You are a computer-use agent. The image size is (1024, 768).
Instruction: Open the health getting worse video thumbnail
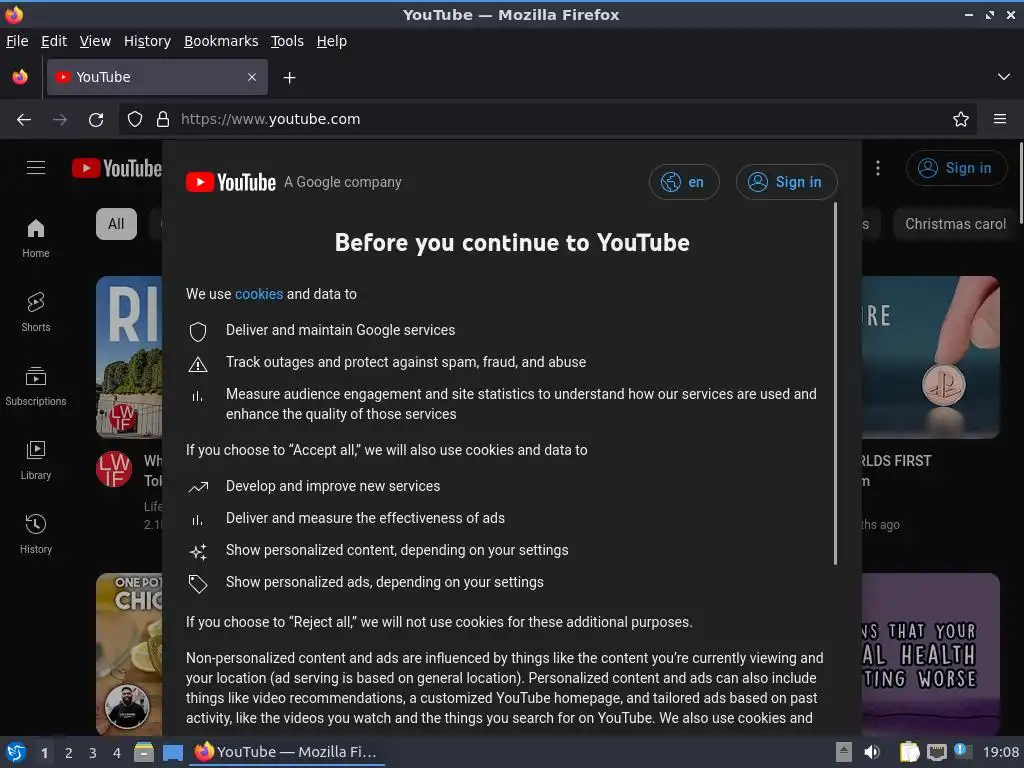[931, 654]
